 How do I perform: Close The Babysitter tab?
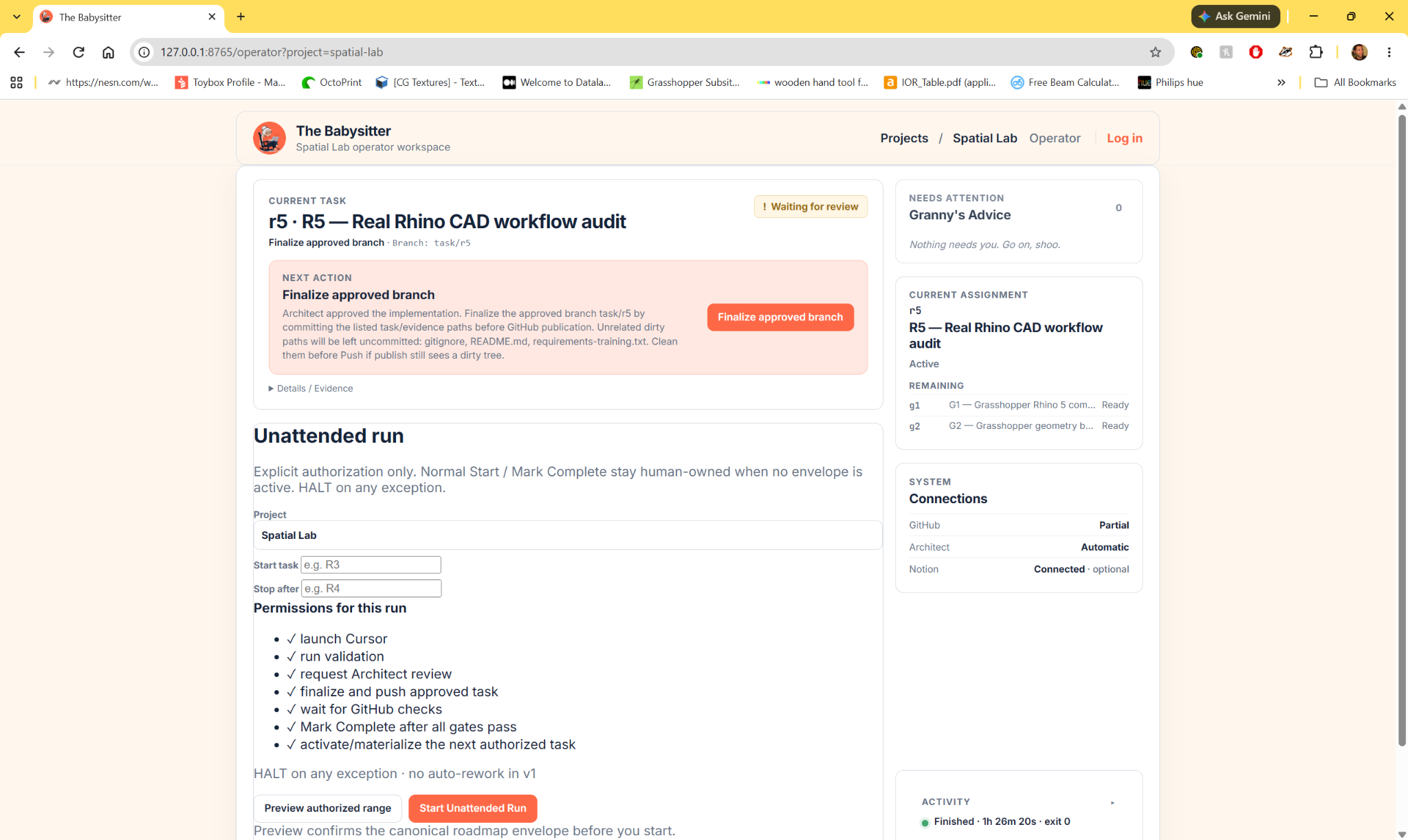tap(212, 16)
